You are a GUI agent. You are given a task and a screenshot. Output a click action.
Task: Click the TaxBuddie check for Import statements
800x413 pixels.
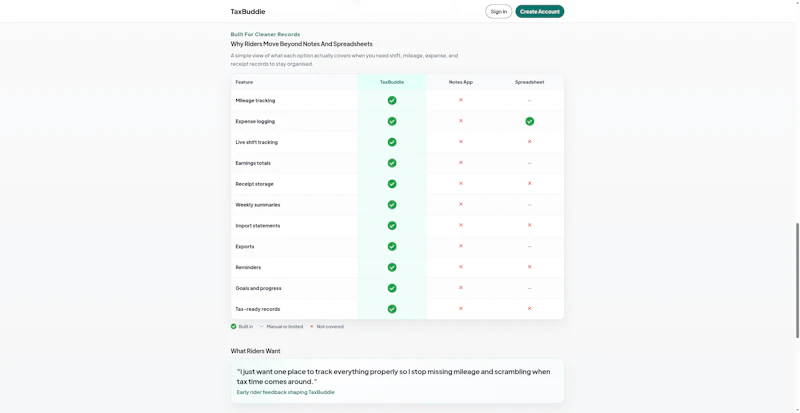tap(392, 226)
